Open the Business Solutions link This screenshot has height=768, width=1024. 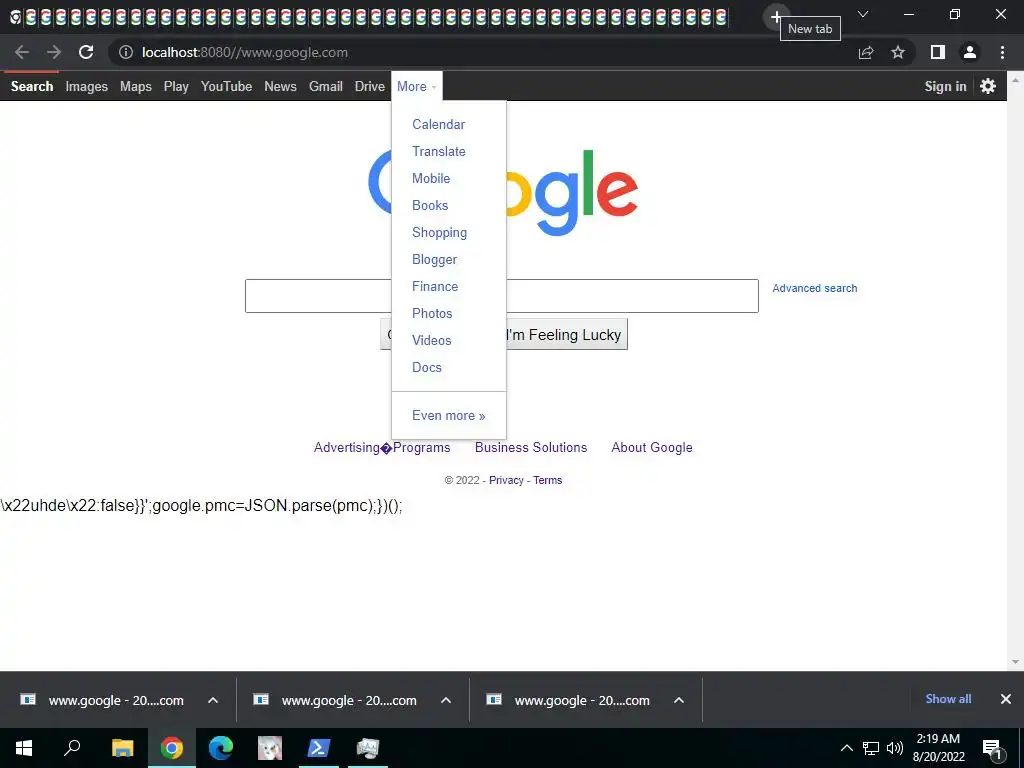coord(531,447)
